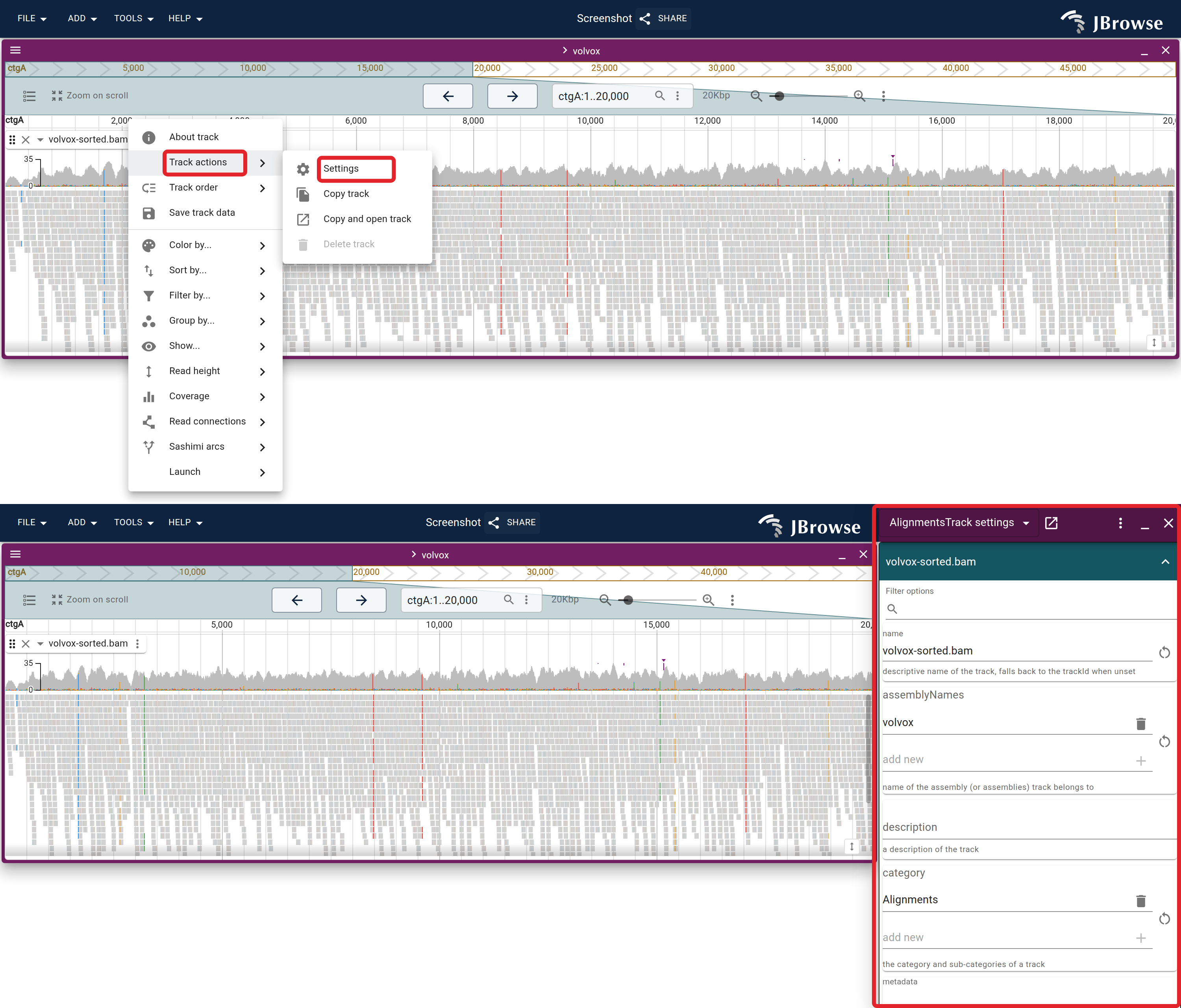Open track selector list icon in top view

click(29, 96)
